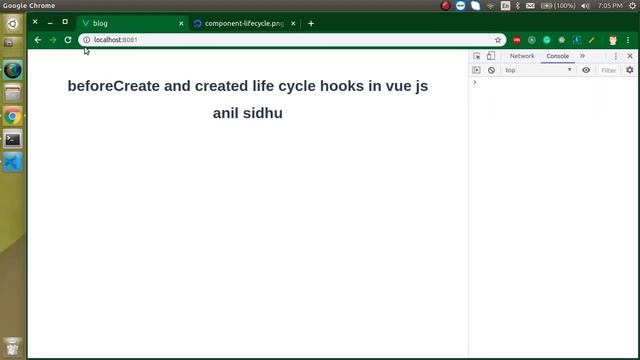Focus the console Filter field
Viewport: 640px width, 360px height.
tap(609, 70)
